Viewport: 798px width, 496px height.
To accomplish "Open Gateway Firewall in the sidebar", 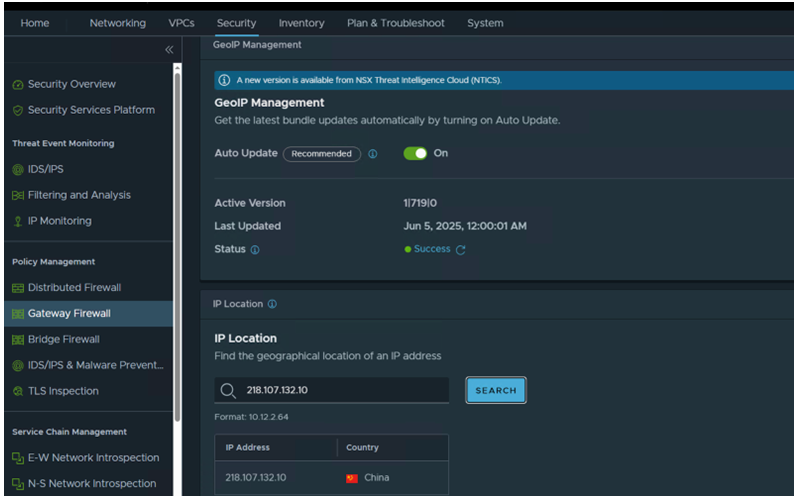I will [69, 314].
